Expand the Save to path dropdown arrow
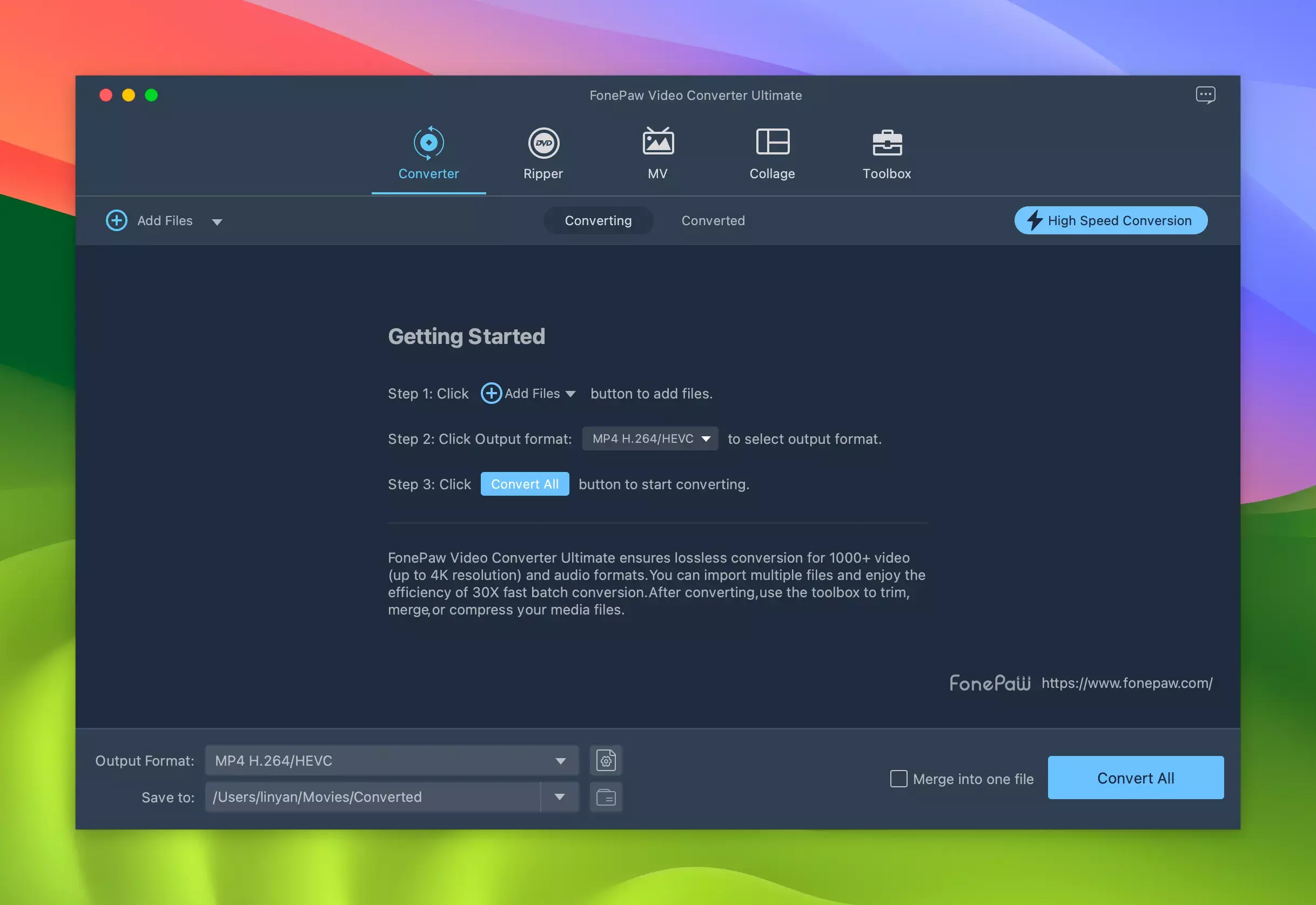Viewport: 1316px width, 905px height. (559, 797)
